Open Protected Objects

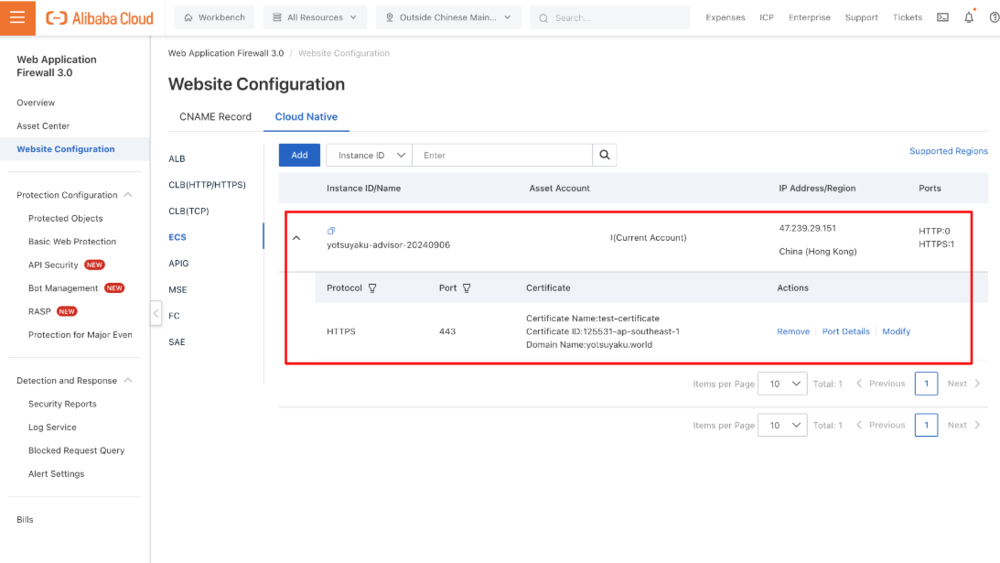click(66, 218)
